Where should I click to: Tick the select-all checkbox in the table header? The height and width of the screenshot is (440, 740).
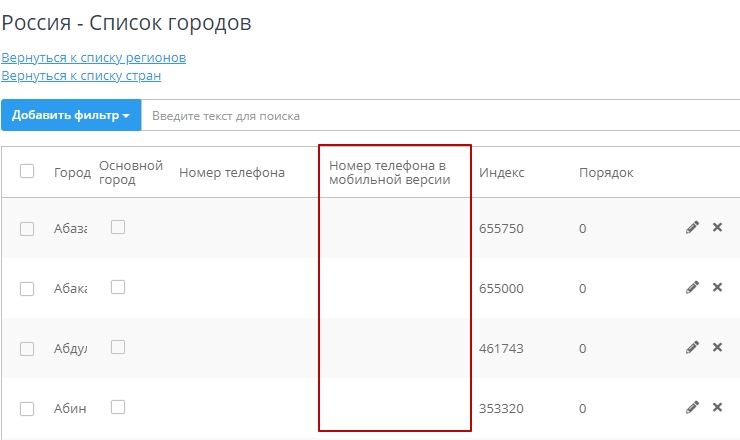pyautogui.click(x=27, y=171)
